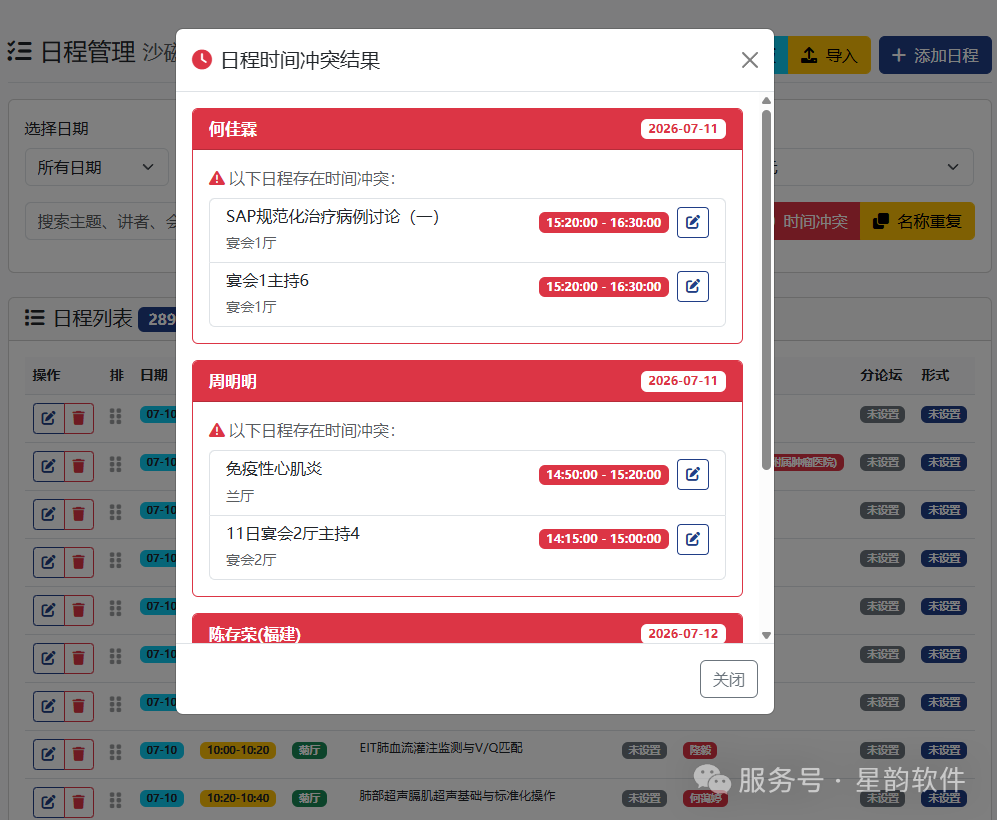
Task: Click 形式 column header
Action: click(935, 375)
